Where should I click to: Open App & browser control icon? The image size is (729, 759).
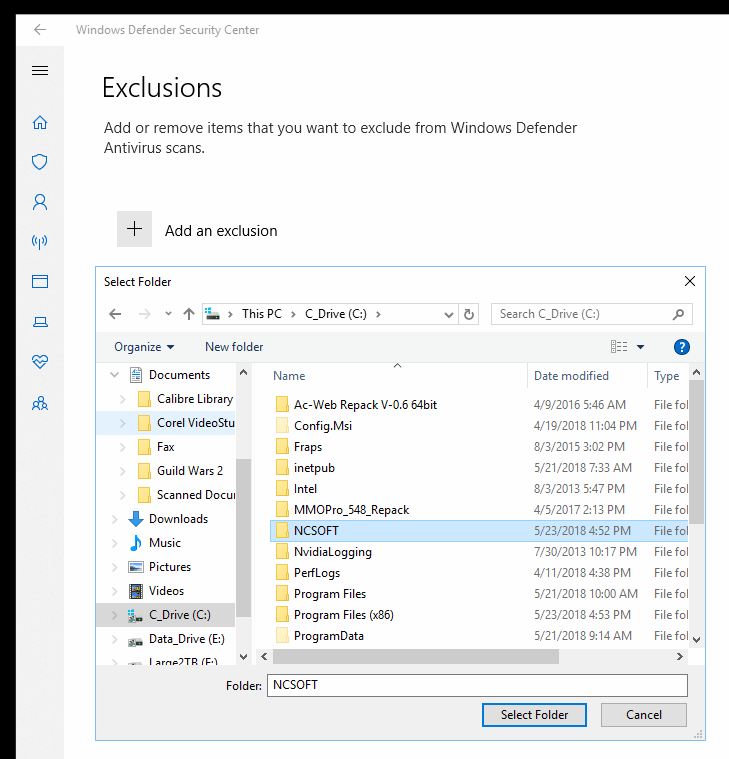click(40, 282)
